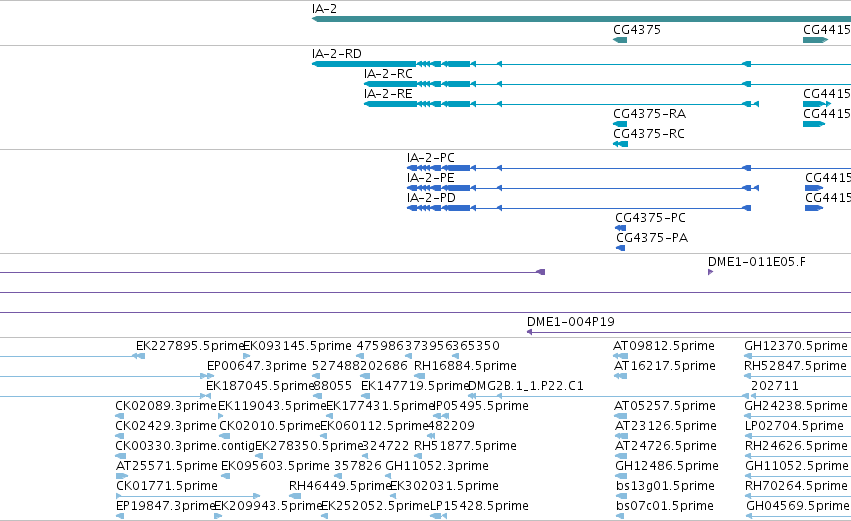The width and height of the screenshot is (851, 521).
Task: Click the IA-2 gene label
Action: pos(324,9)
